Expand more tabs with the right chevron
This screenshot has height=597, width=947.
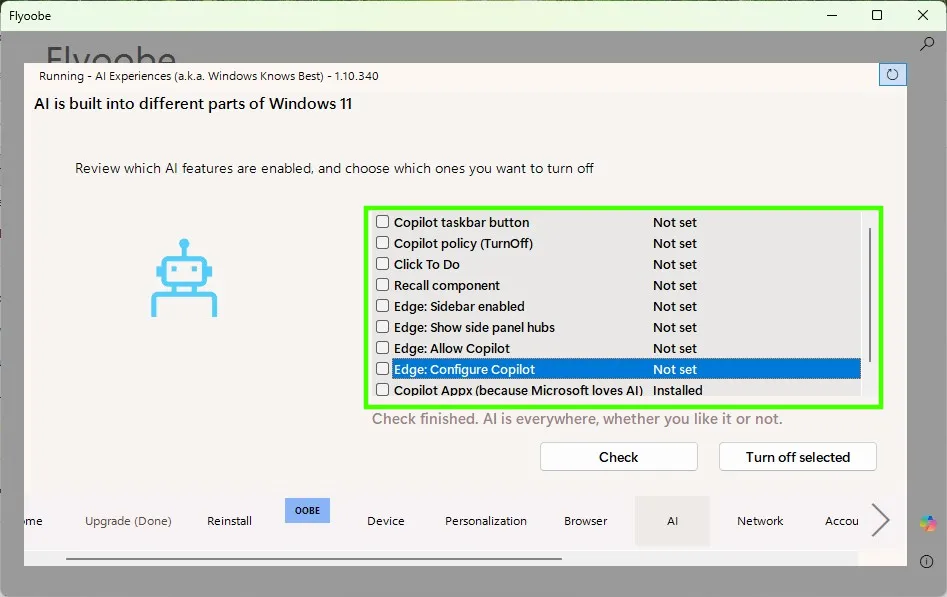pos(881,519)
